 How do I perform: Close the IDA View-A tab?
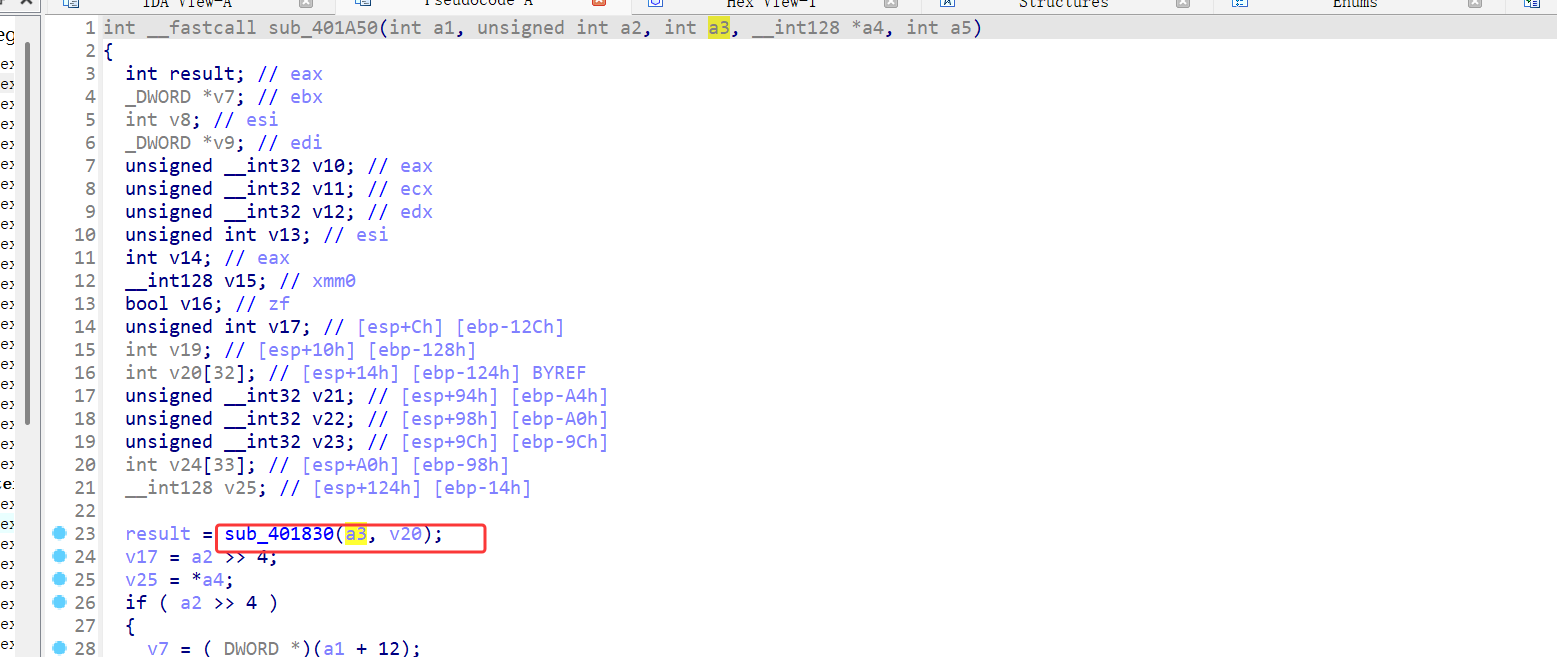pos(307,4)
